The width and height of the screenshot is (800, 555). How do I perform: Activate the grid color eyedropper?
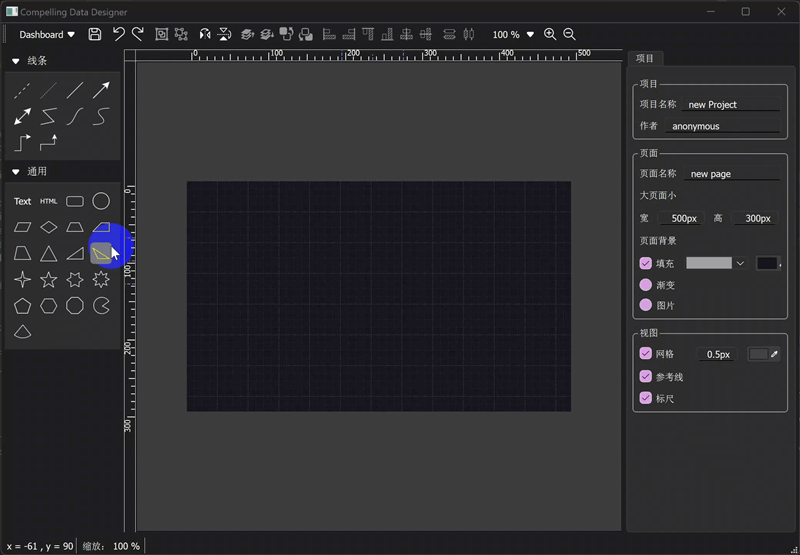(x=774, y=354)
